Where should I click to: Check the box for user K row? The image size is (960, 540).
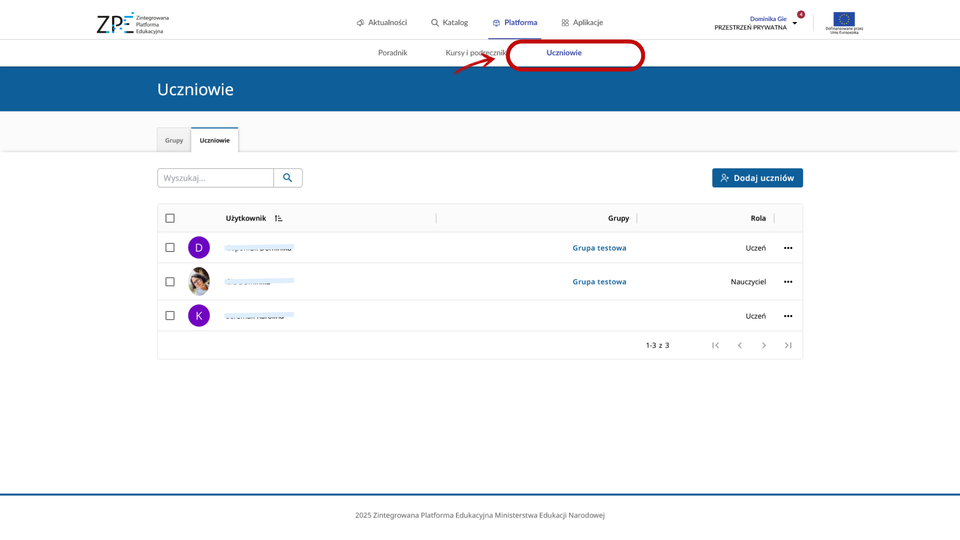(x=170, y=316)
